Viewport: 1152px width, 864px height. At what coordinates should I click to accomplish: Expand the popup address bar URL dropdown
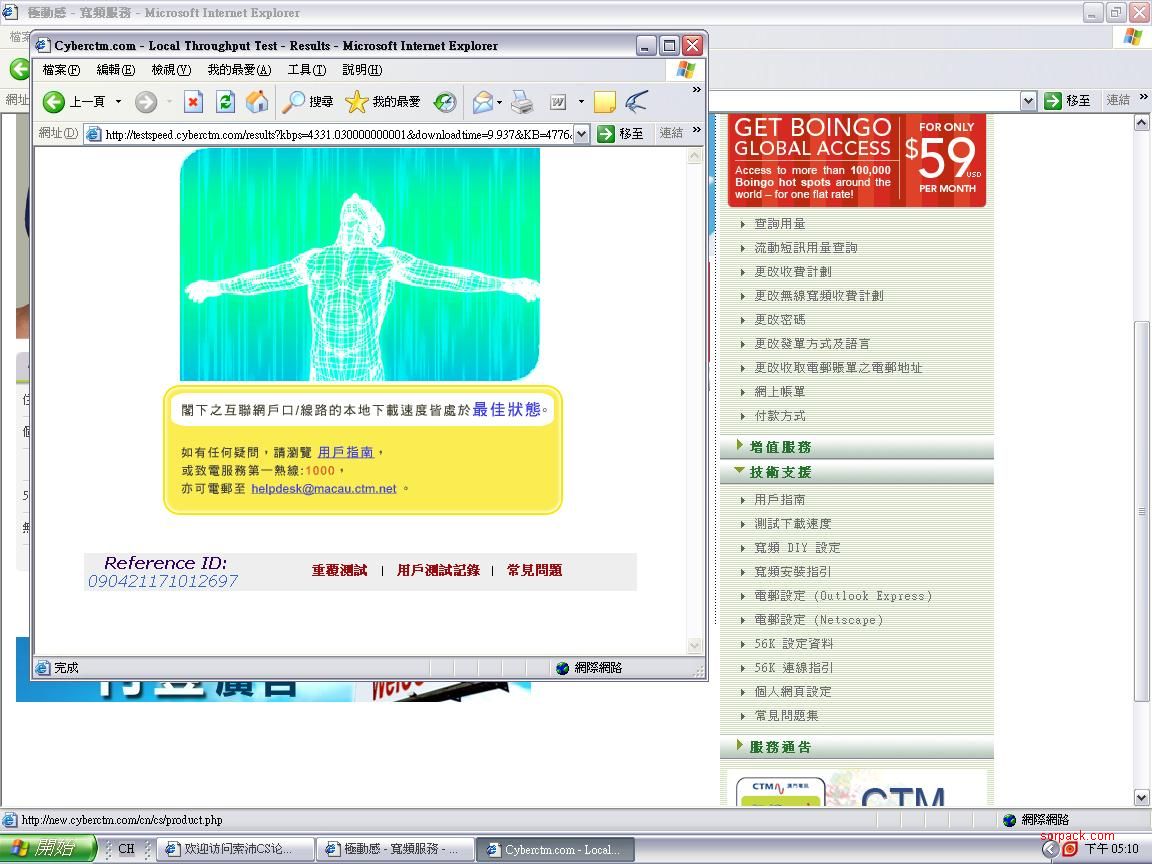point(582,134)
